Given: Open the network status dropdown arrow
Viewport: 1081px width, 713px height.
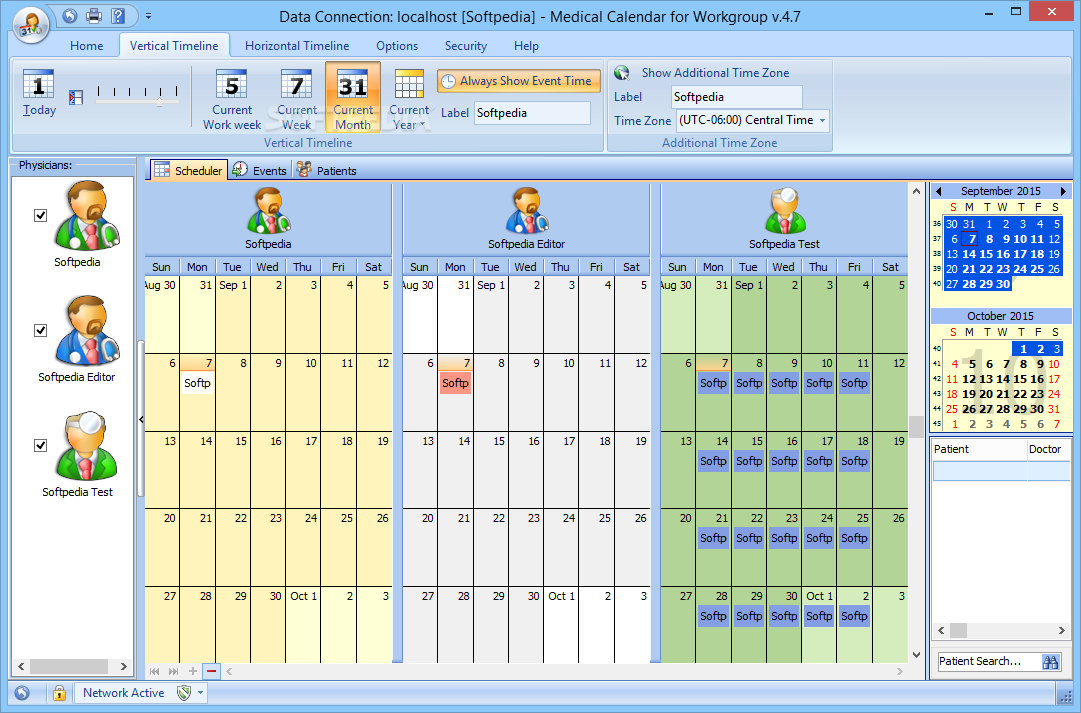Looking at the screenshot, I should (201, 693).
